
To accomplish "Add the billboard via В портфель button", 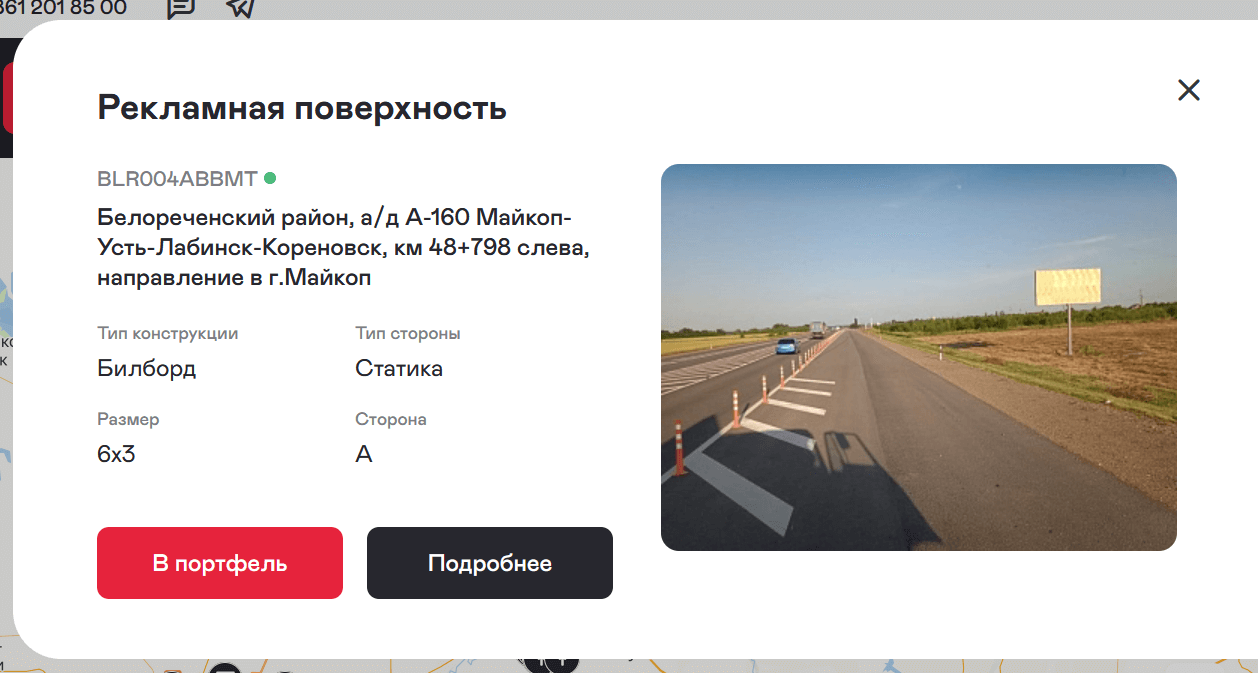I will point(220,563).
